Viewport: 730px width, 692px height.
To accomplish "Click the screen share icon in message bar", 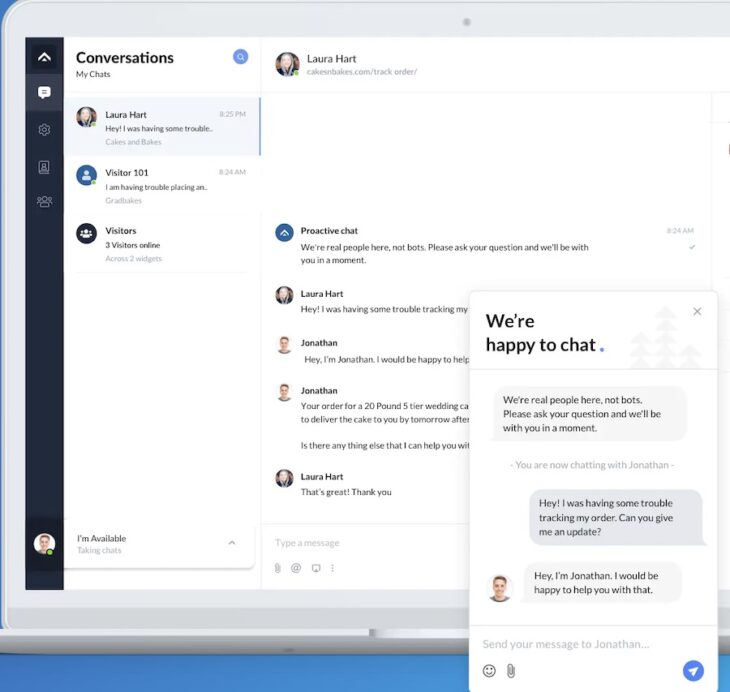I will point(316,568).
